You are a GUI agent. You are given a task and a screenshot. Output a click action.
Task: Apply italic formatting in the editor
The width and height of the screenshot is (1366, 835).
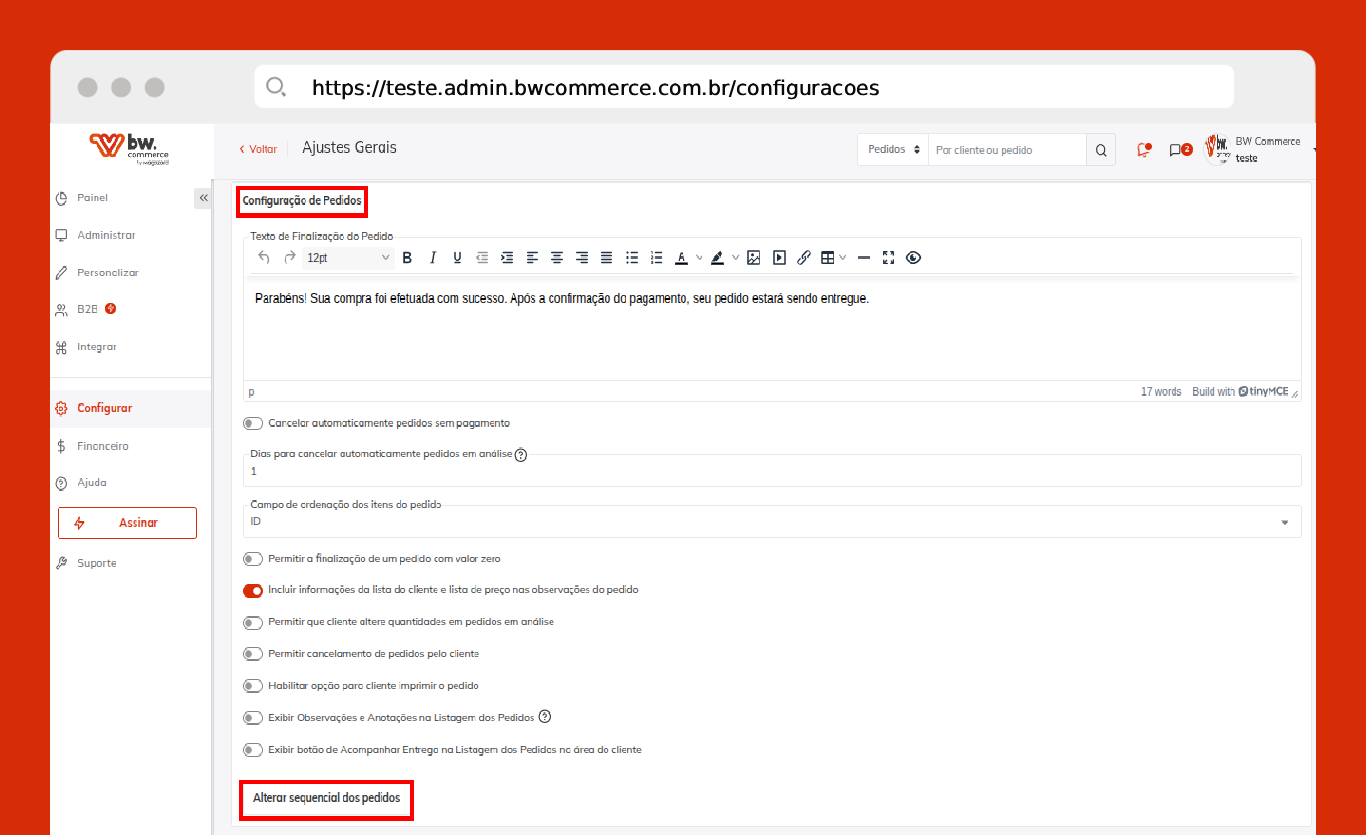point(433,258)
